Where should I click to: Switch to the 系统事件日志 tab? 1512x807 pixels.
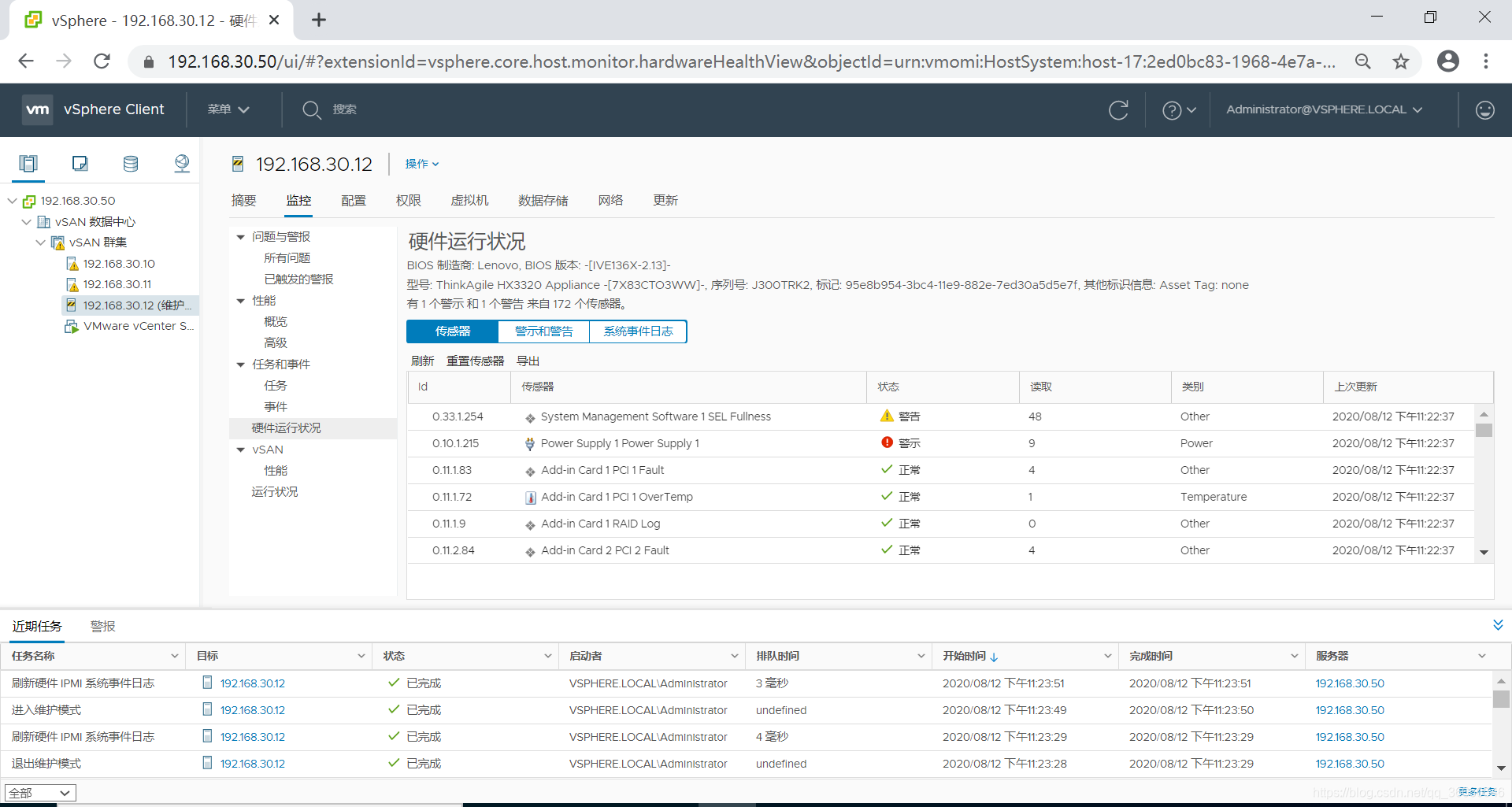point(638,331)
